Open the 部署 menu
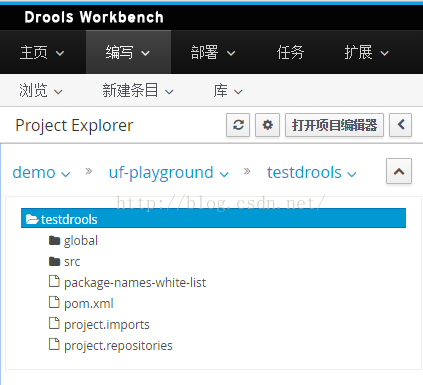 (213, 52)
